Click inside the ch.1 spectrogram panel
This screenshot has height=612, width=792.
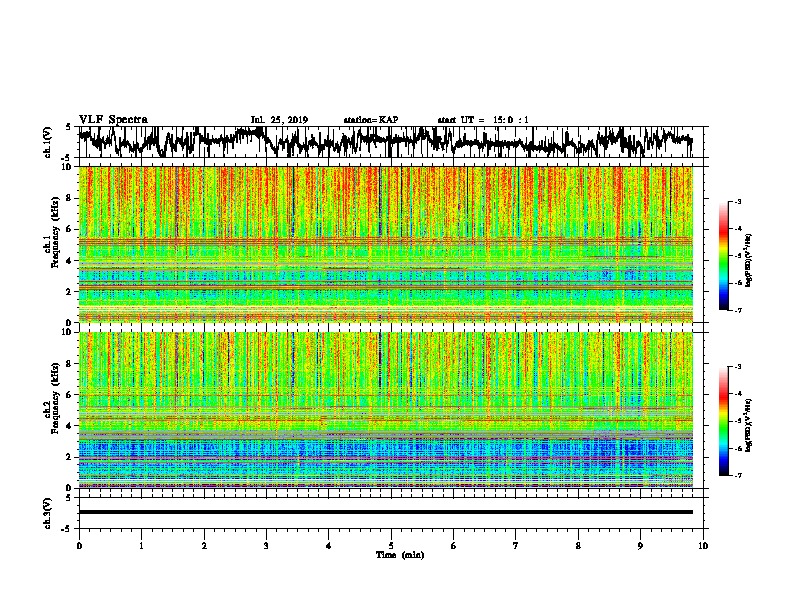[x=385, y=244]
